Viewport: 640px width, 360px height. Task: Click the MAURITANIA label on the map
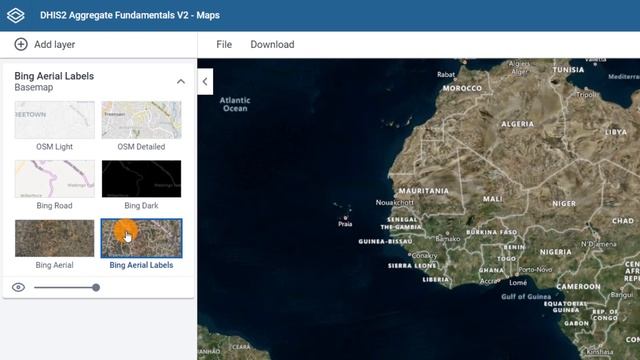[424, 191]
